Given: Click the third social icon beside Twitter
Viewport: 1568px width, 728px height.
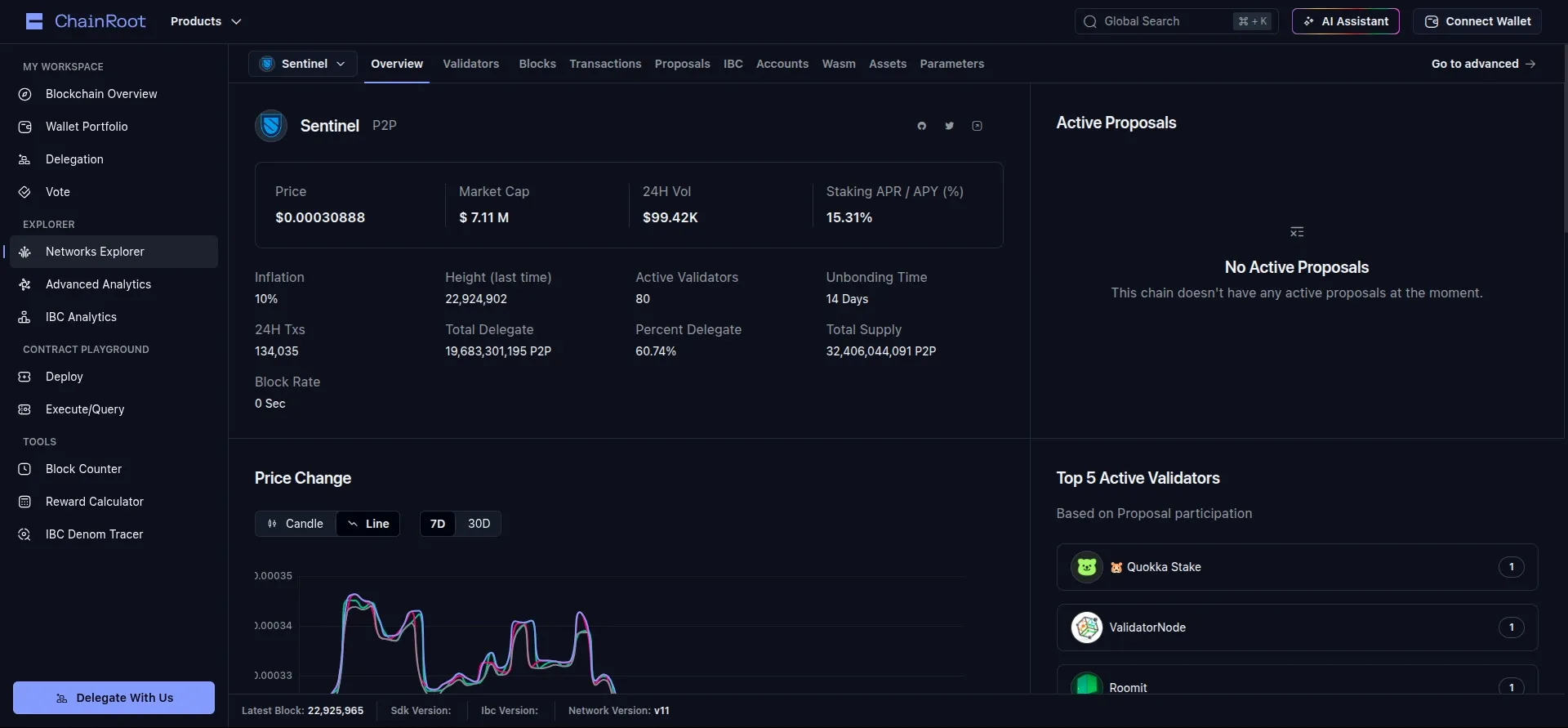Looking at the screenshot, I should tap(977, 126).
